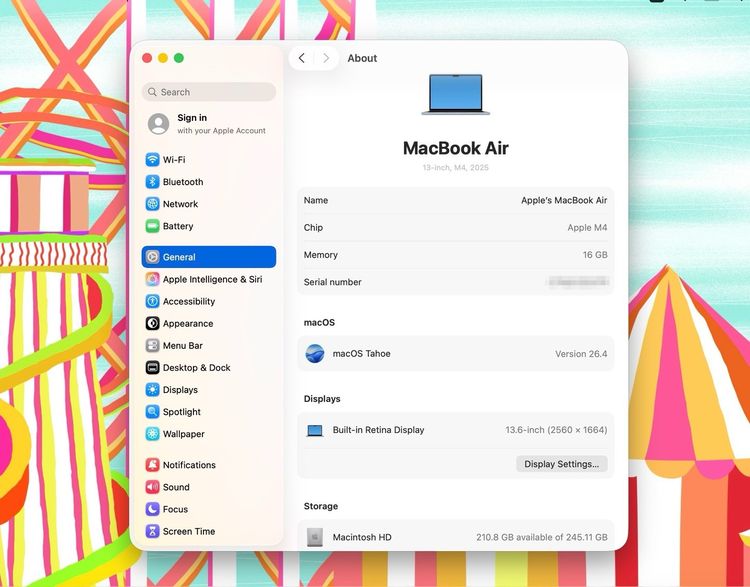Open the Accessibility icon
The height and width of the screenshot is (587, 750).
tap(153, 301)
